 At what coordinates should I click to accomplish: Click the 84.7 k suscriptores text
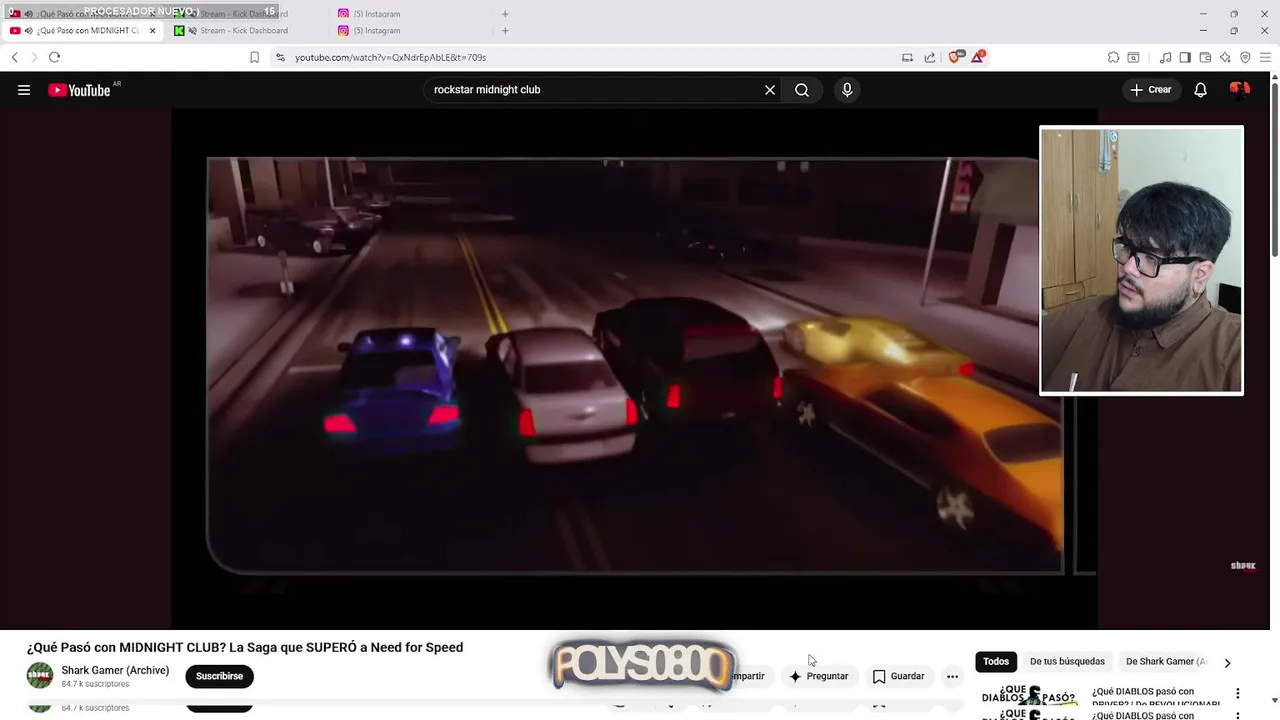tap(95, 684)
